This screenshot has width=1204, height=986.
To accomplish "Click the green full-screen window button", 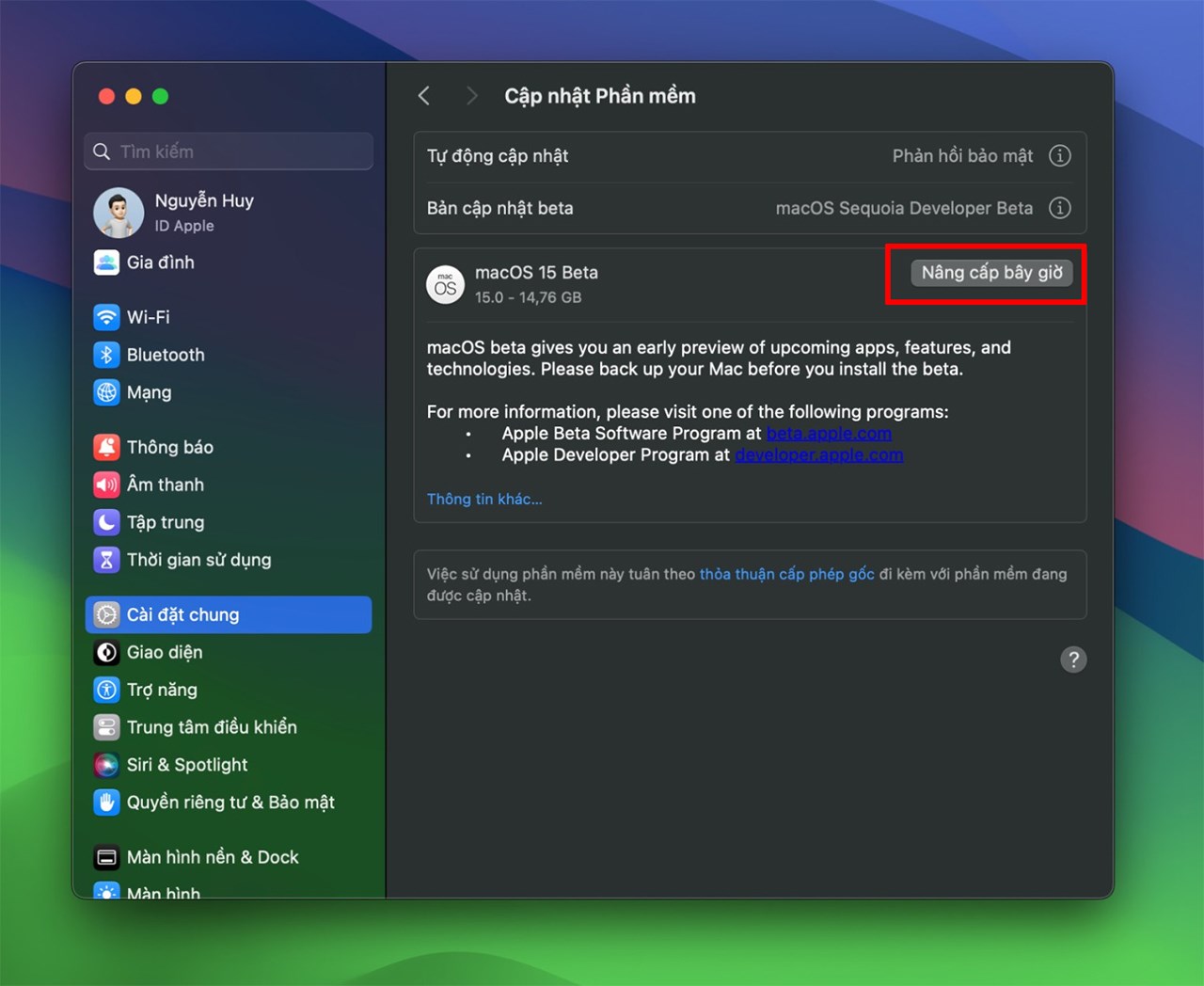I will (160, 96).
